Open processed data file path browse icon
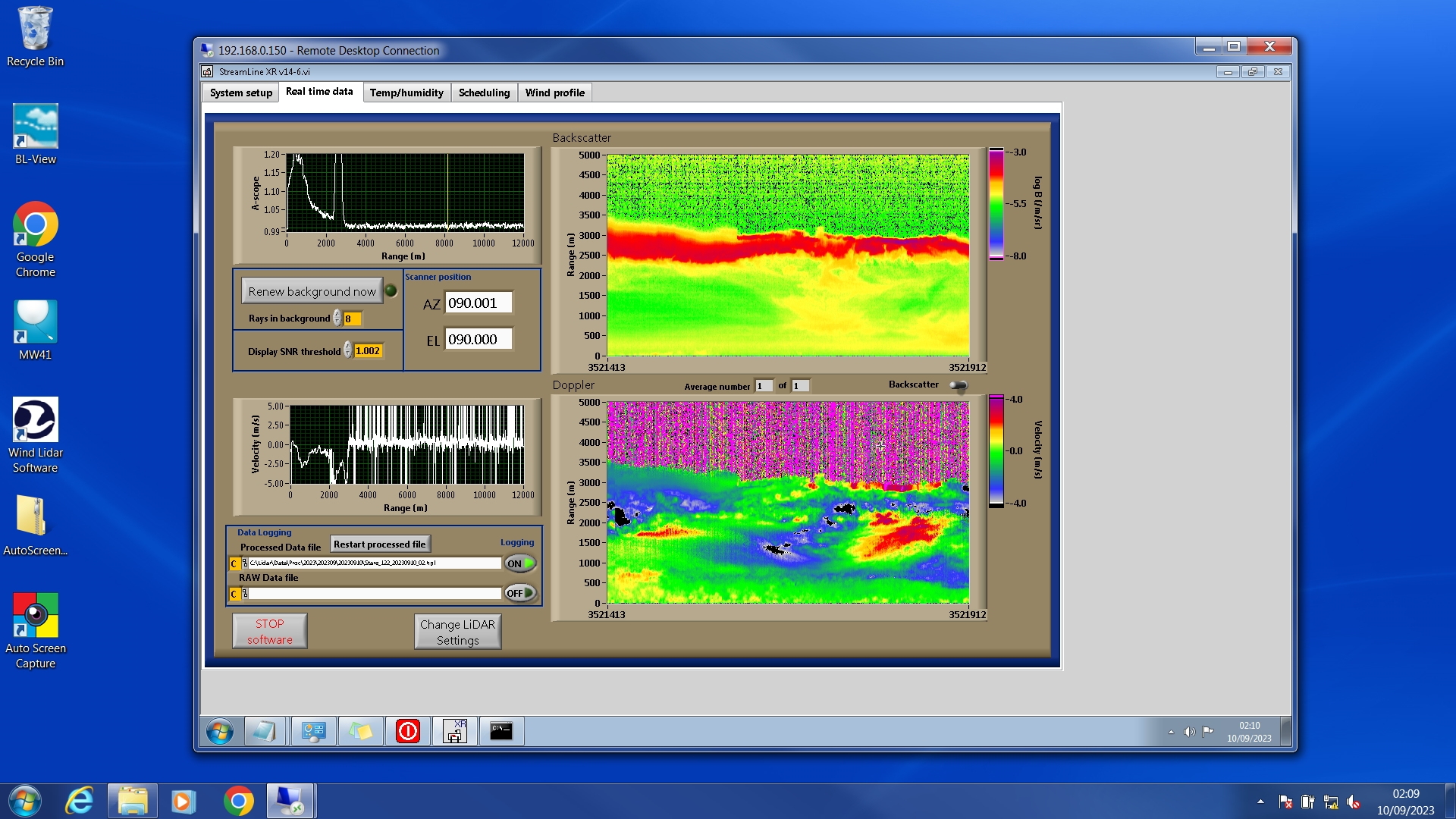Screen dimensions: 1456x819 coord(244,563)
